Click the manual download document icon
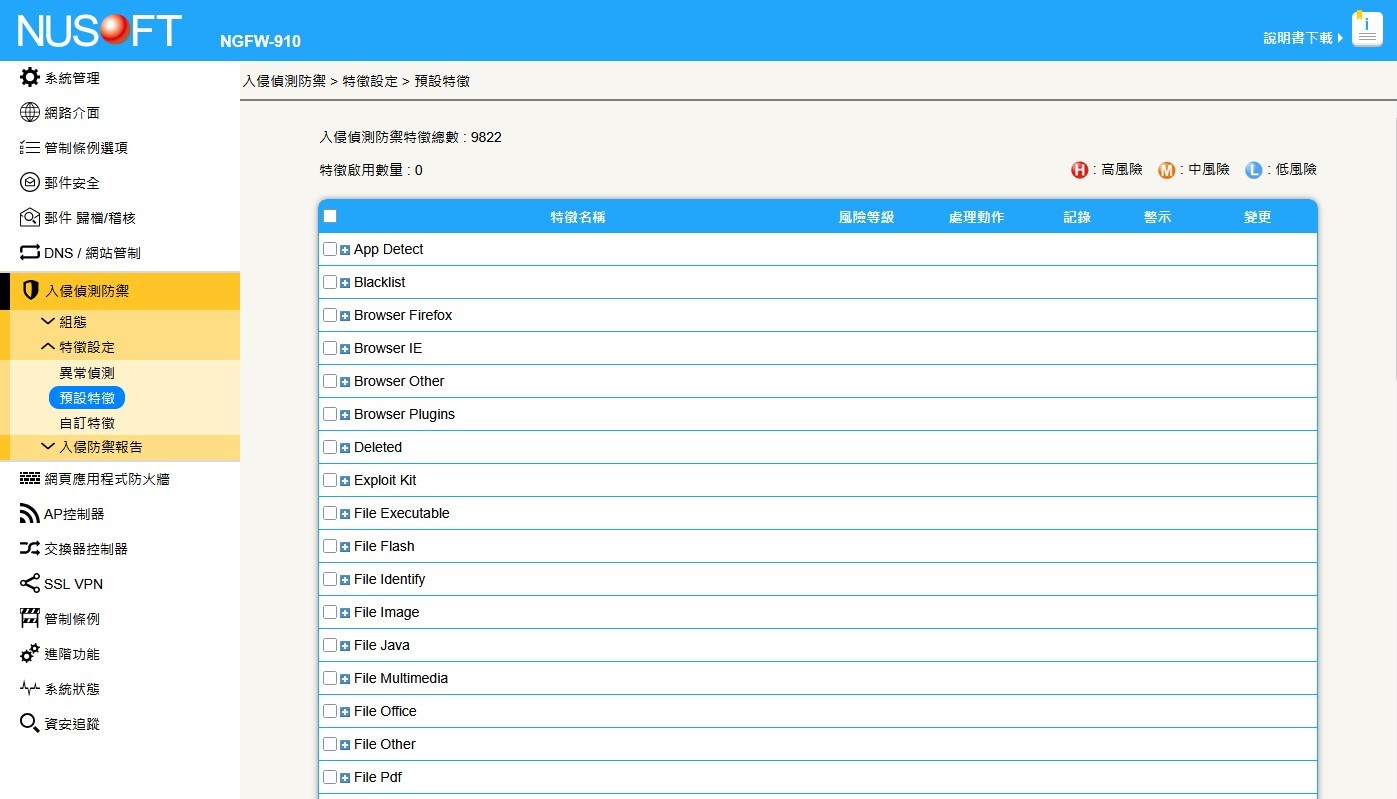Viewport: 1397px width, 799px height. (1367, 30)
